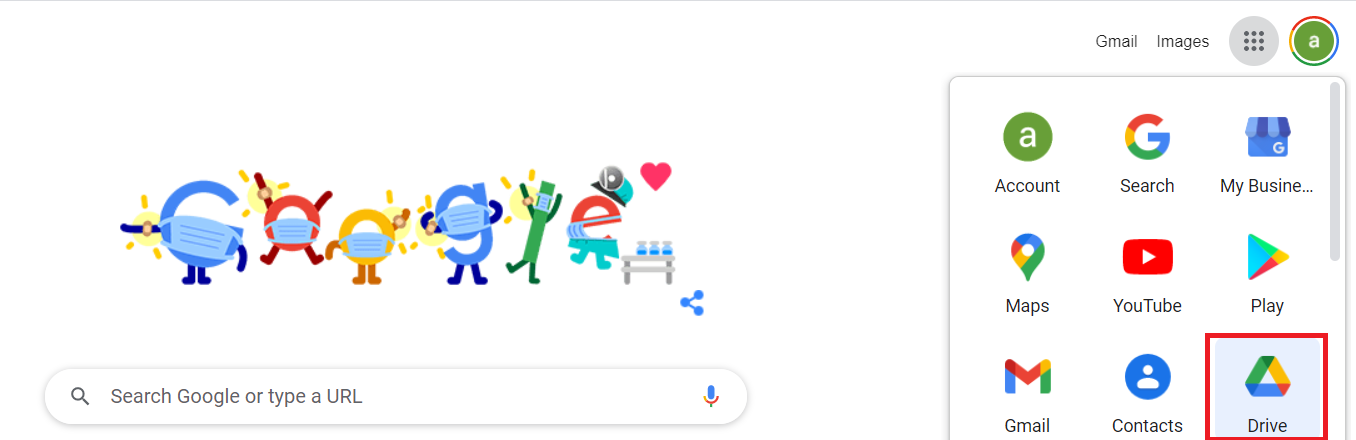Click the voice search microphone

711,396
